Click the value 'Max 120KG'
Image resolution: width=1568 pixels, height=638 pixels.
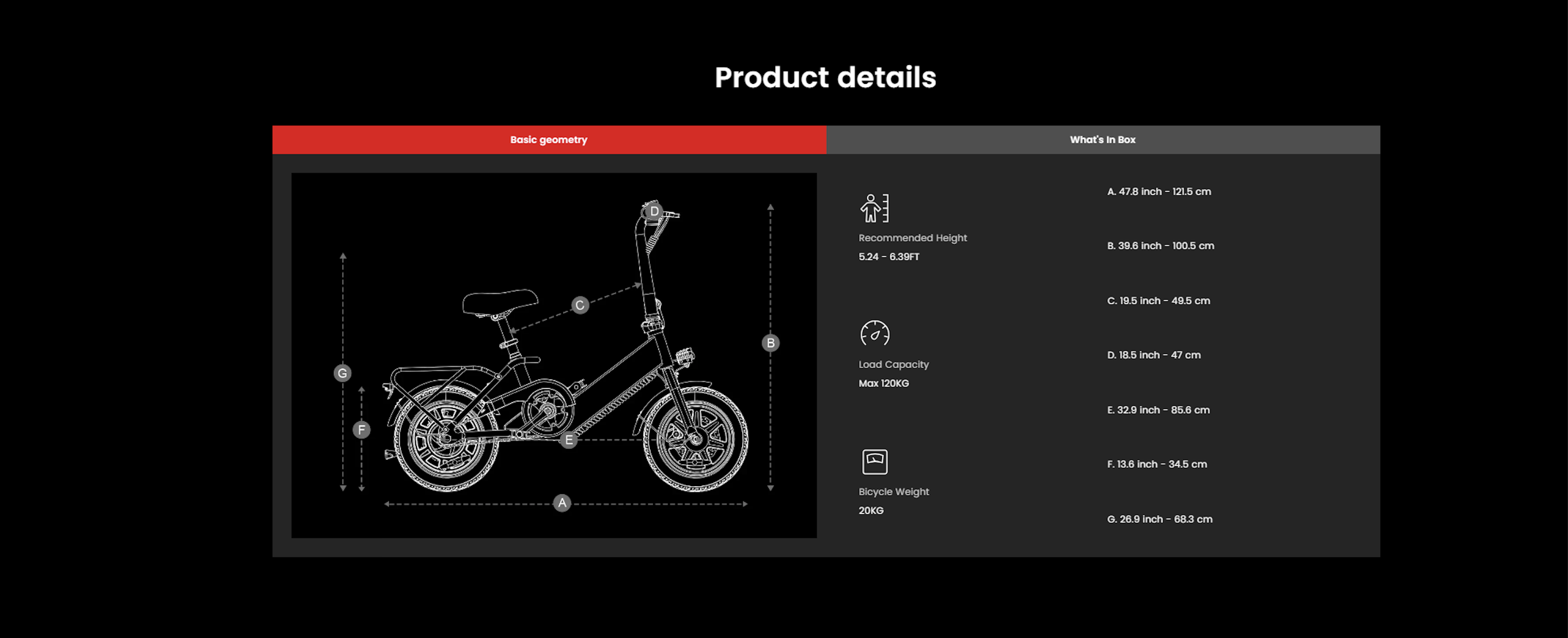click(884, 383)
